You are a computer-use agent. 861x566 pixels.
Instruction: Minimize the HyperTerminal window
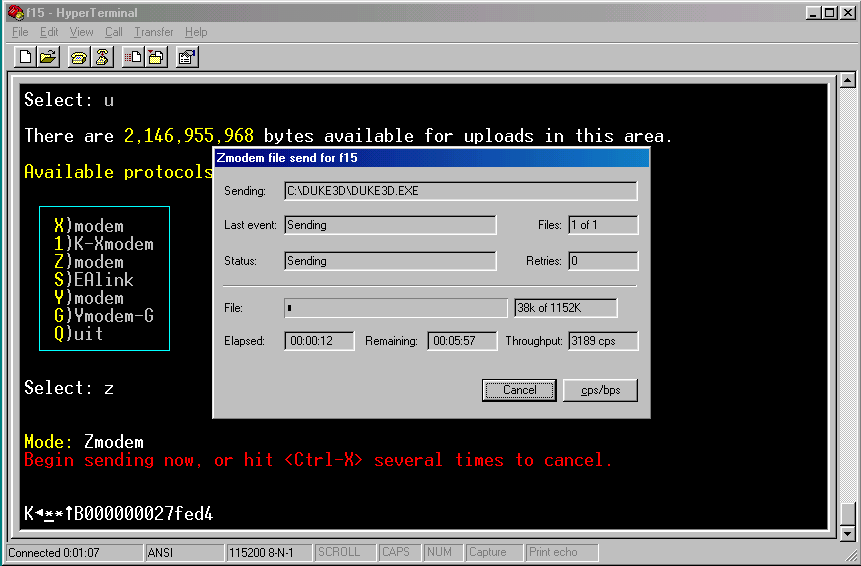point(814,13)
